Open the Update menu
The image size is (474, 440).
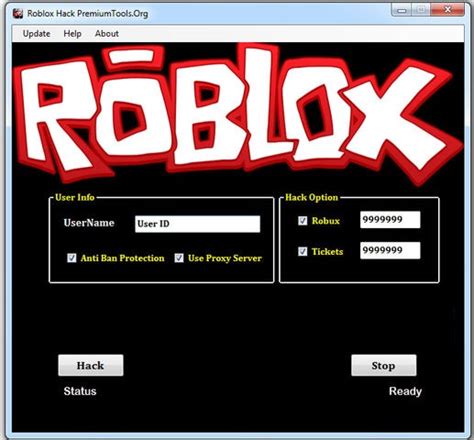click(36, 34)
